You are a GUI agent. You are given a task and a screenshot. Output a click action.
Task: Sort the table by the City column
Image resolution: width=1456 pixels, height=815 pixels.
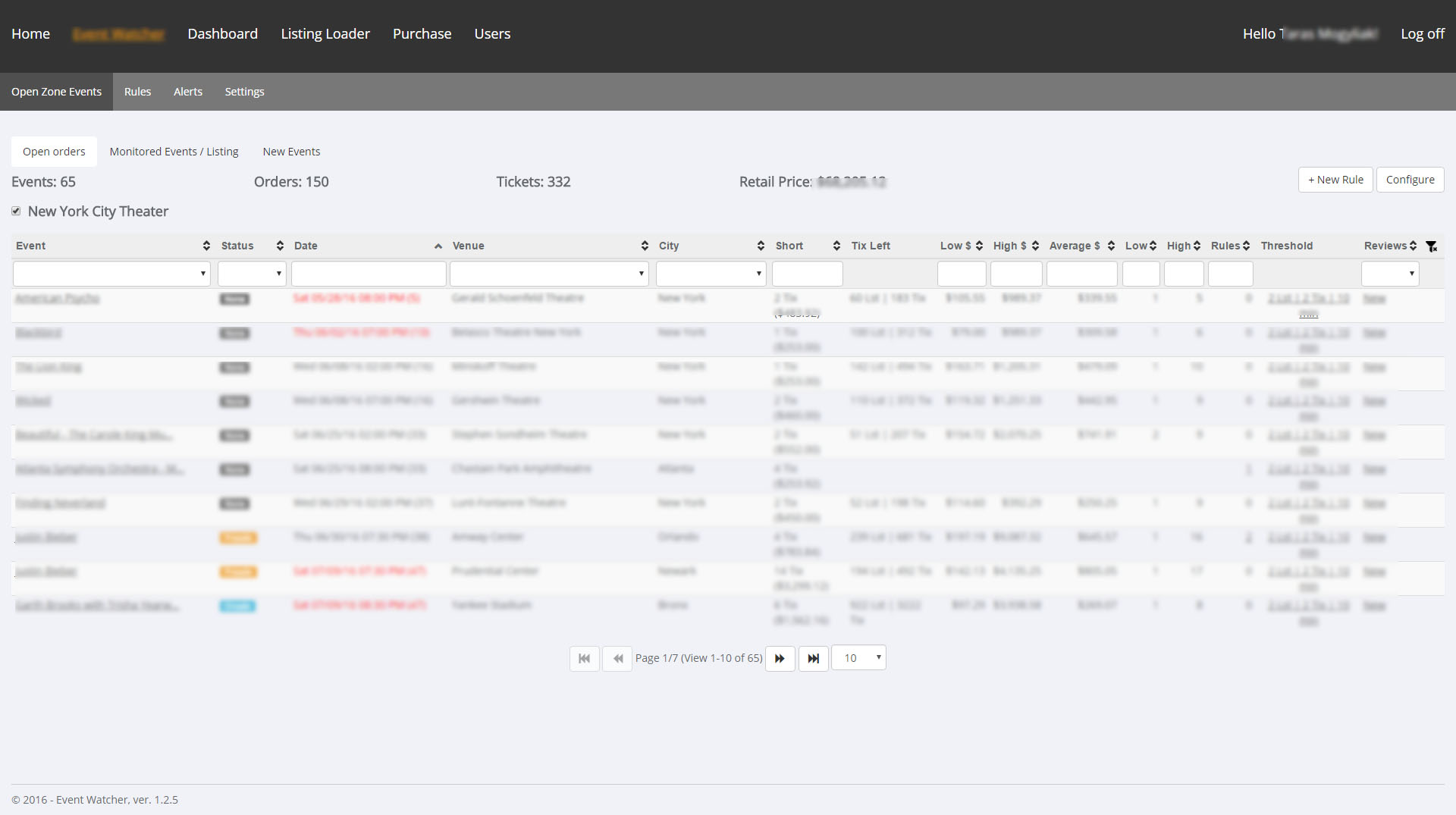click(761, 246)
